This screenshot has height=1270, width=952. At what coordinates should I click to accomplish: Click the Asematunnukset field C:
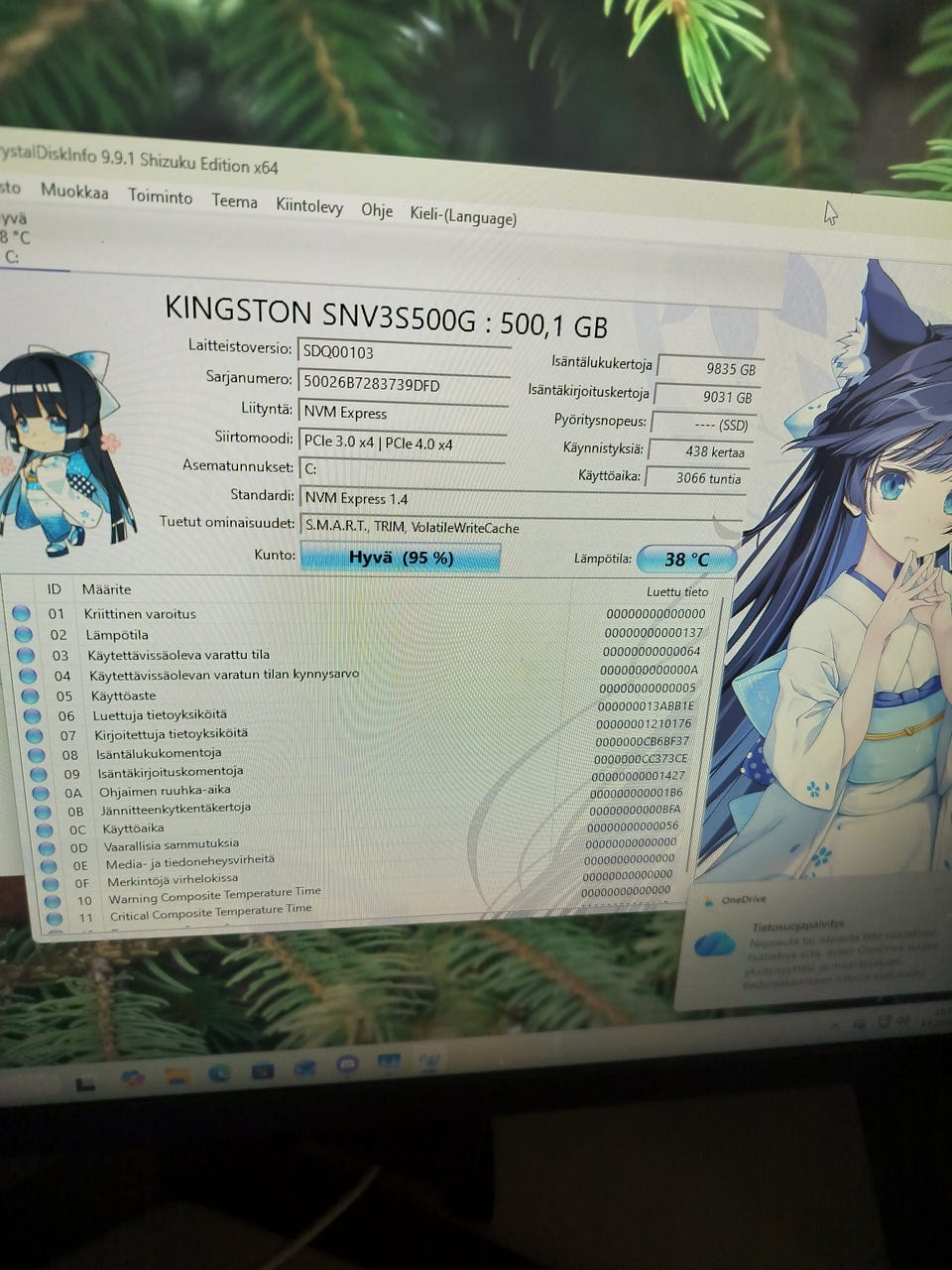(402, 469)
